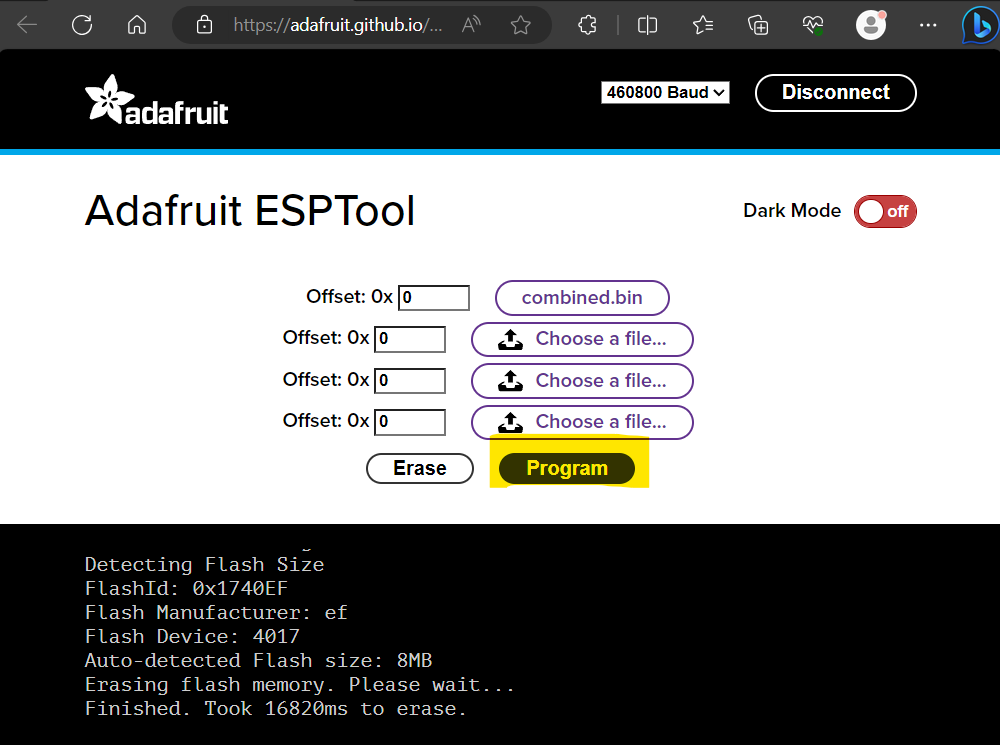
Task: Expand the 460800 Baud rate dropdown
Action: [665, 92]
